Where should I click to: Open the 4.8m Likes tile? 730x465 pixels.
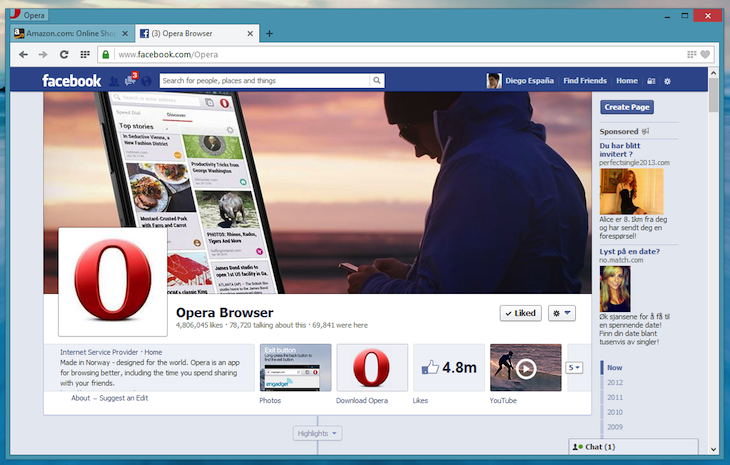[449, 368]
